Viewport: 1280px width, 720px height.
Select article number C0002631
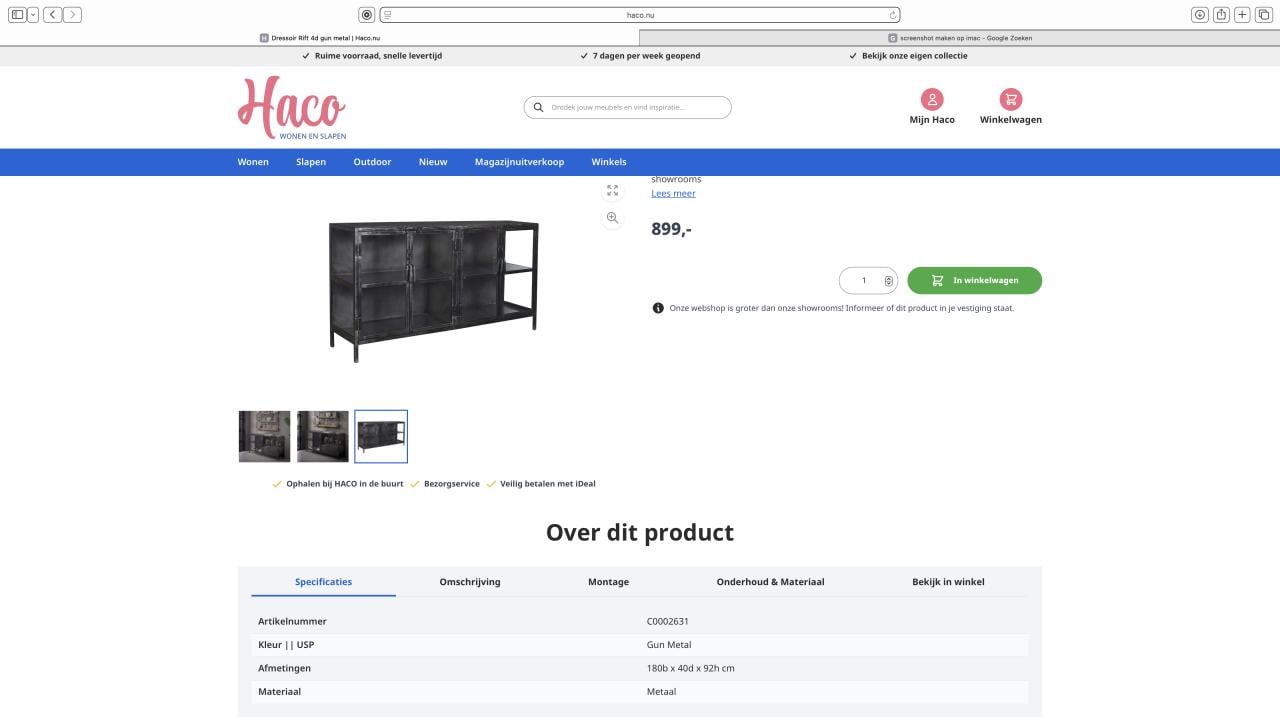[668, 622]
